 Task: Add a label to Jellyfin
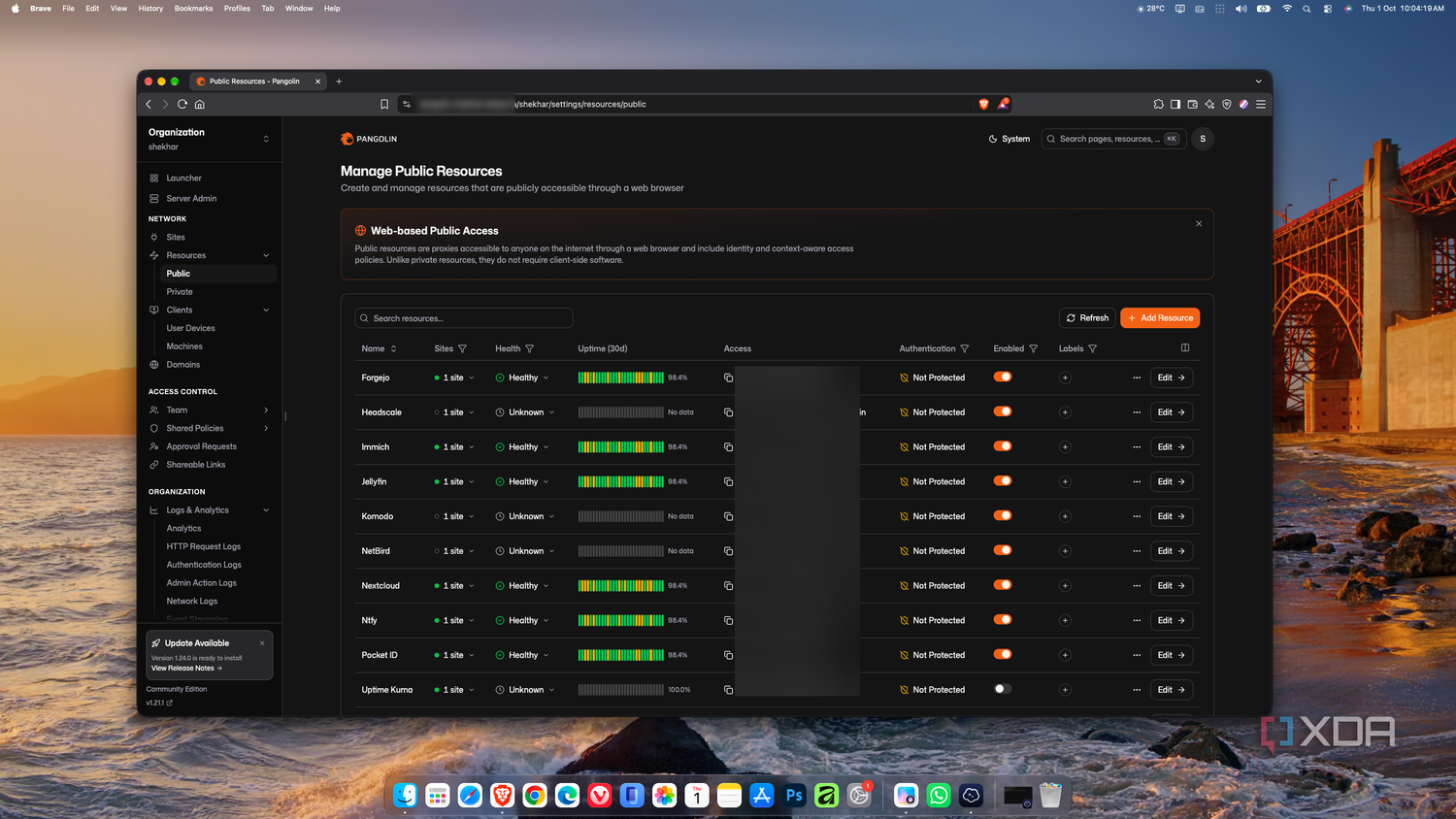pos(1065,481)
